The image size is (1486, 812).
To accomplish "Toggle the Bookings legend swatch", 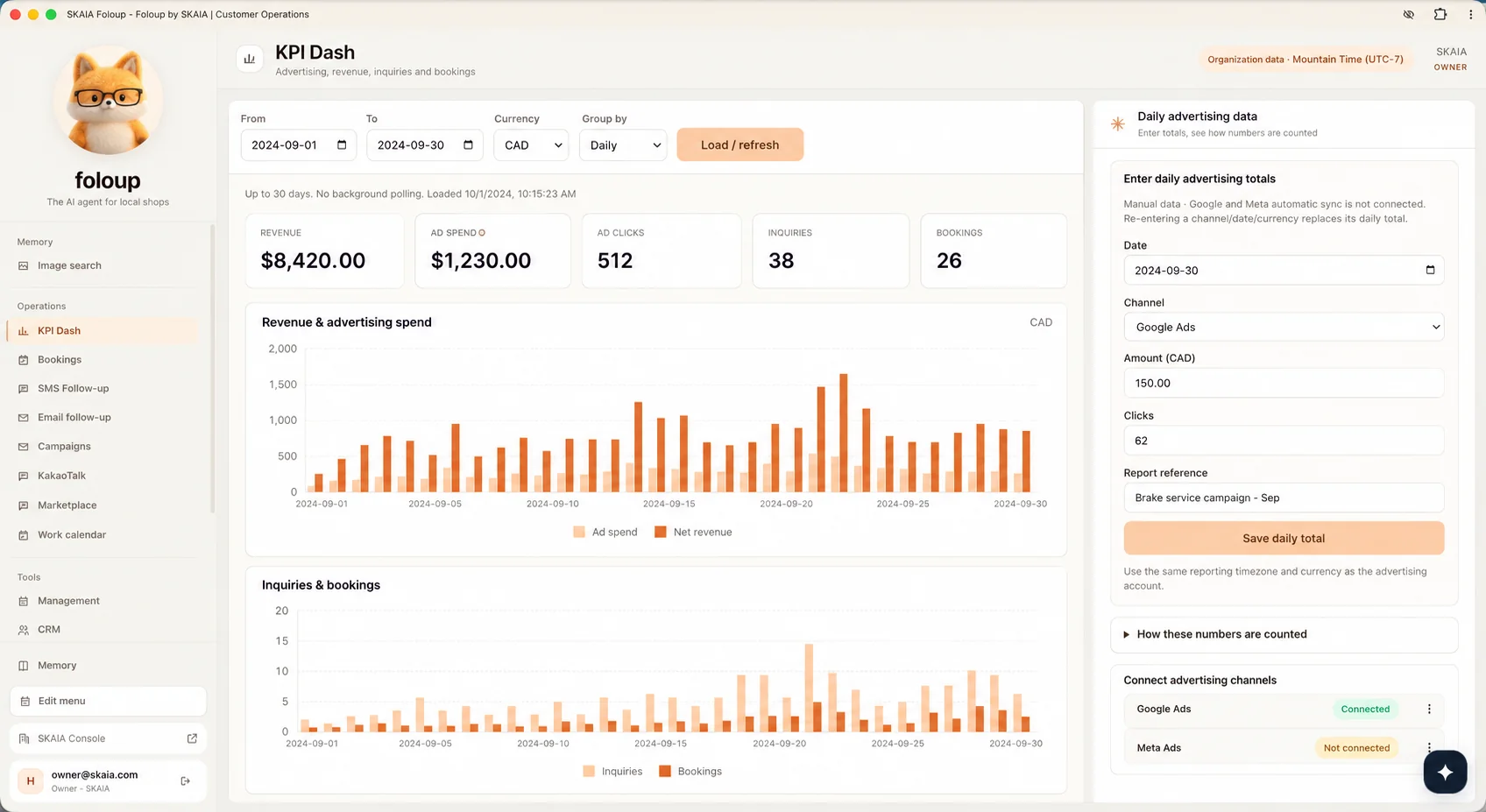I will (x=665, y=772).
